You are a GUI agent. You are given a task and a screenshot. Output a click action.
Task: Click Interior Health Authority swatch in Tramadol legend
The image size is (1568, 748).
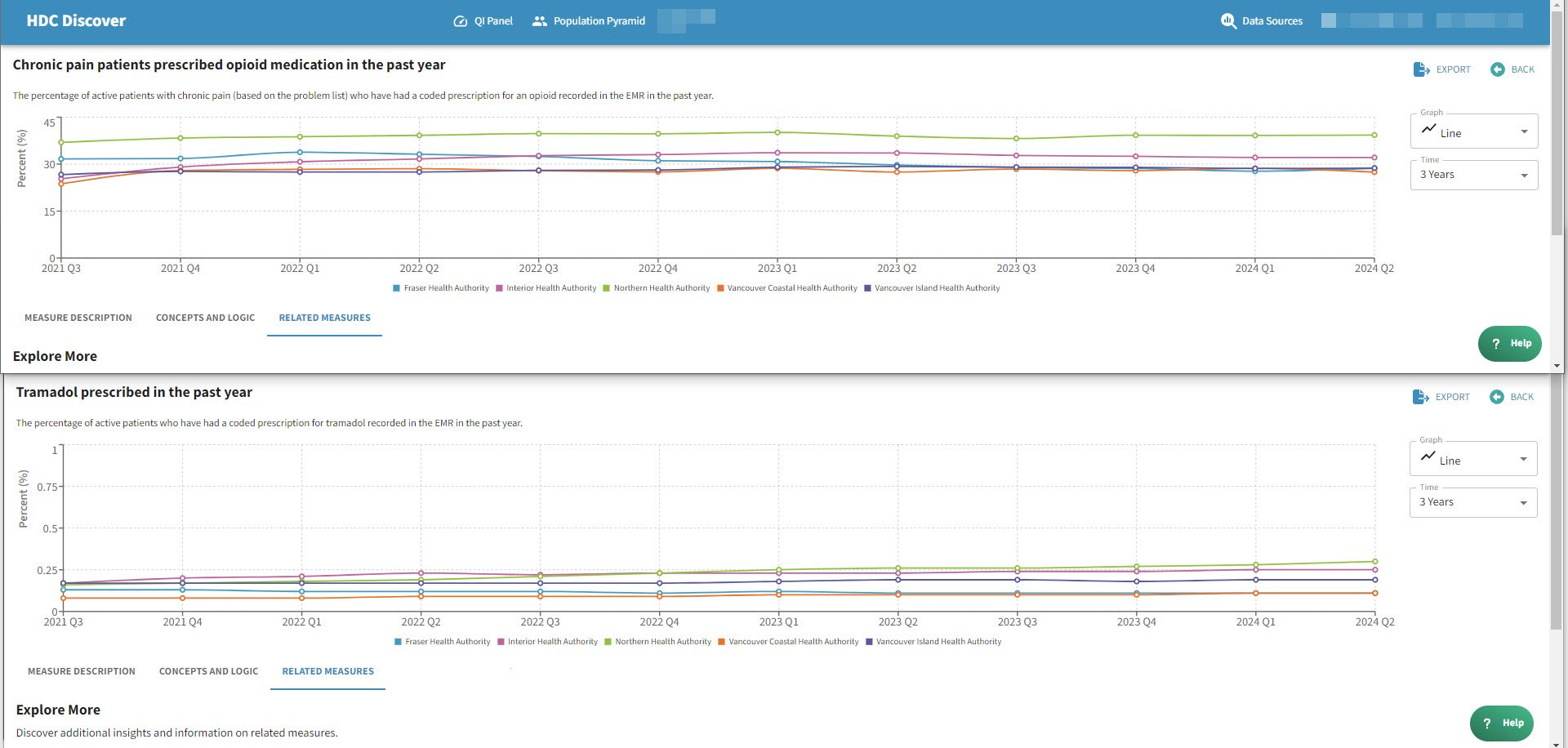(501, 642)
